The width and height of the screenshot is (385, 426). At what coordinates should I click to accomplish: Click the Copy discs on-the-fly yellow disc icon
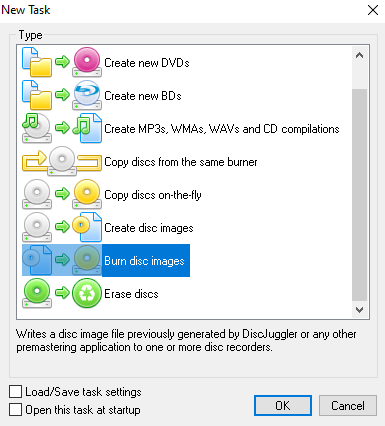[x=87, y=194]
